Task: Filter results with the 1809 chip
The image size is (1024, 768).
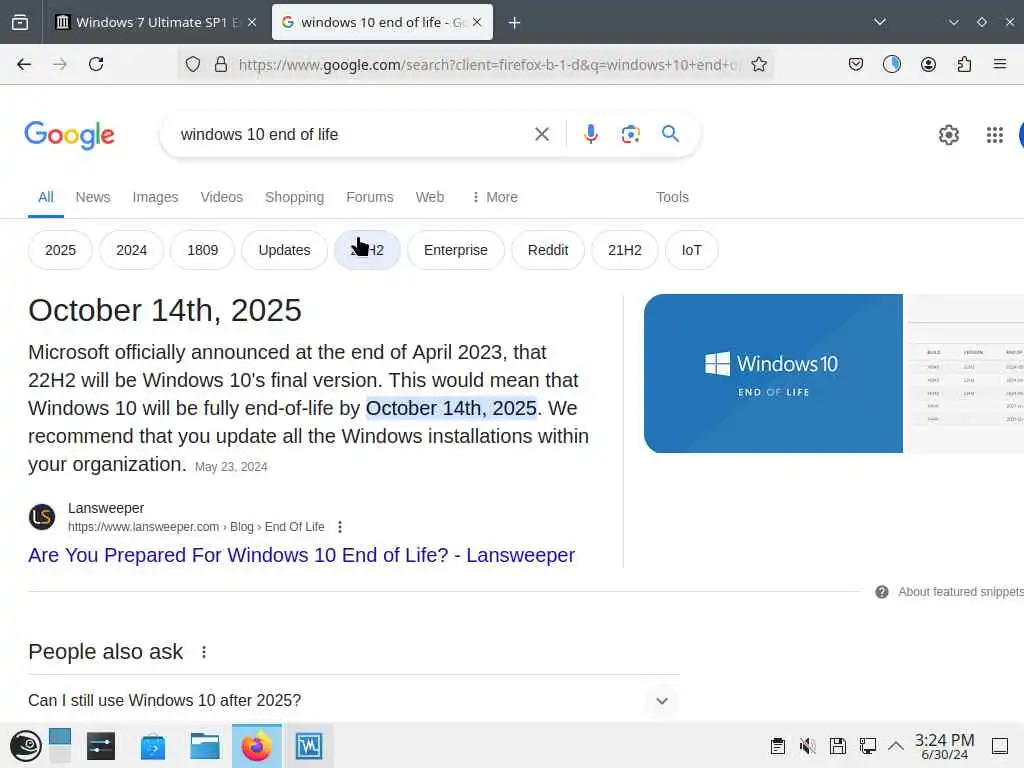Action: 202,250
